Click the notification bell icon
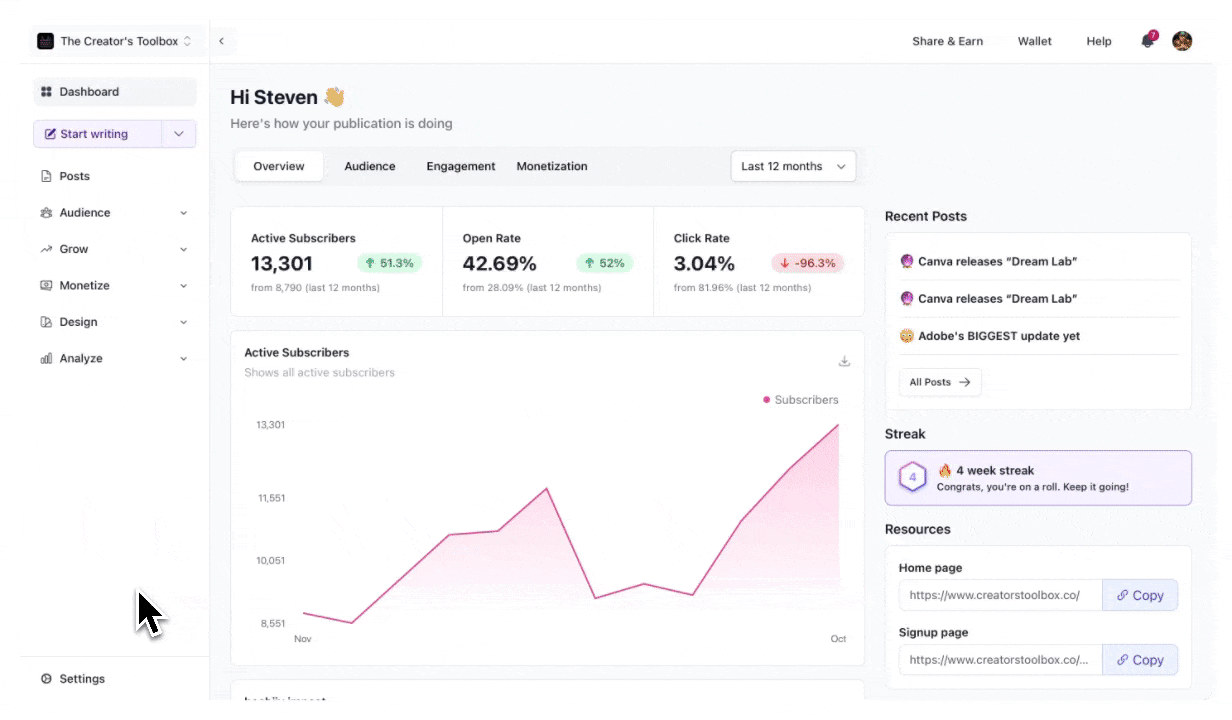 1147,41
